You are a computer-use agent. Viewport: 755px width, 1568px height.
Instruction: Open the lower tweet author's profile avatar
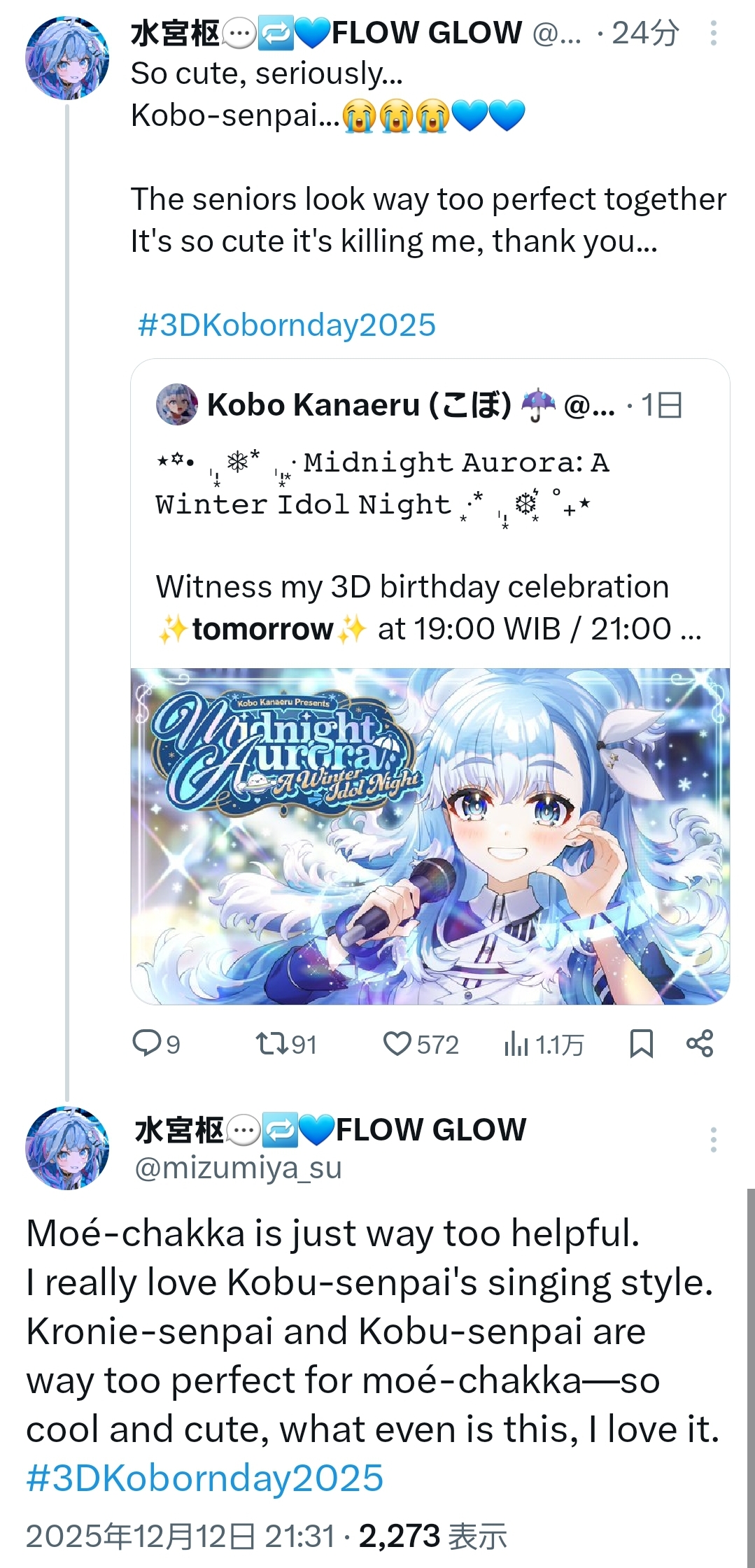[x=67, y=1147]
